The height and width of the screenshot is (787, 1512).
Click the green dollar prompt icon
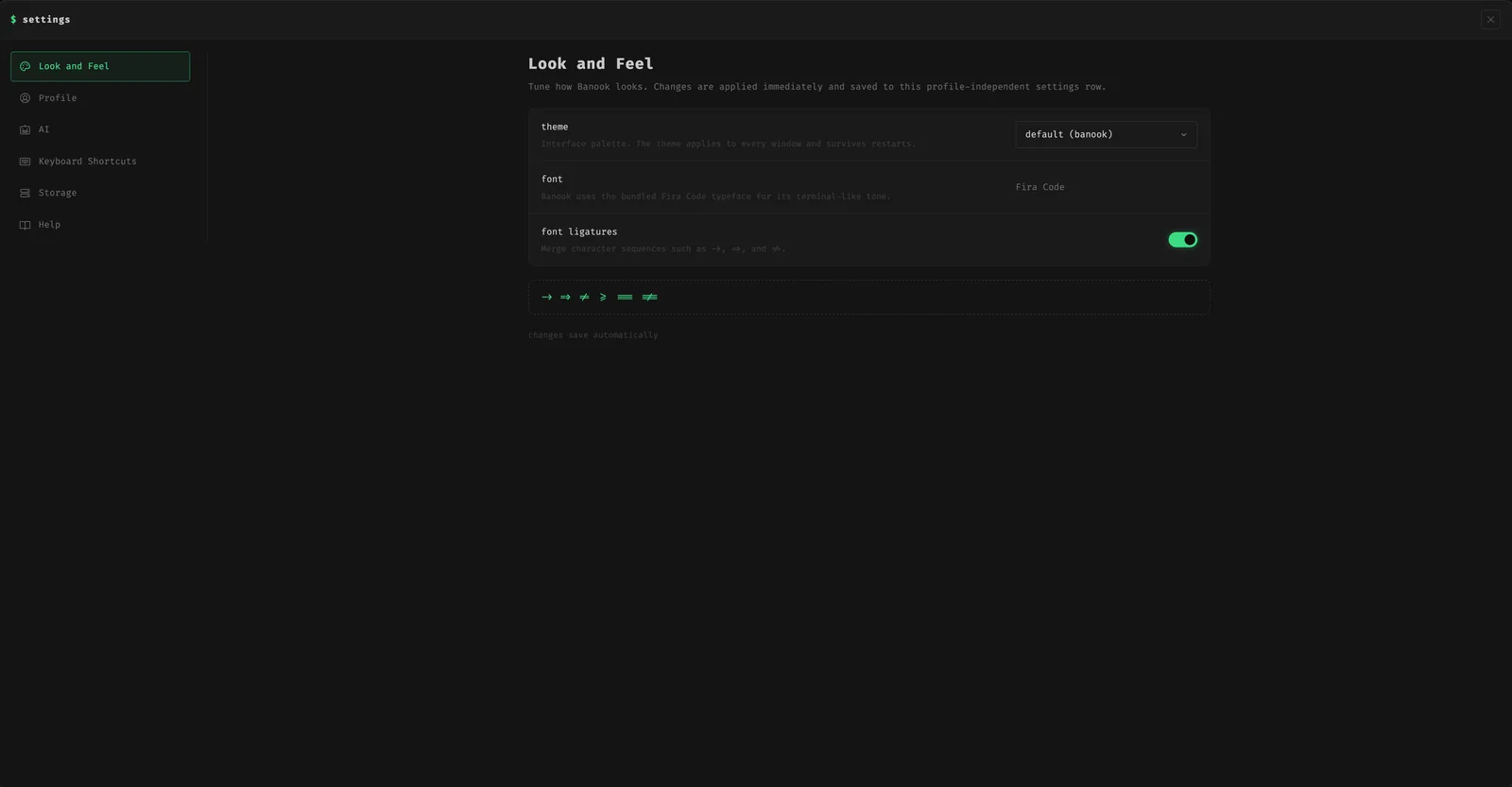pyautogui.click(x=13, y=20)
